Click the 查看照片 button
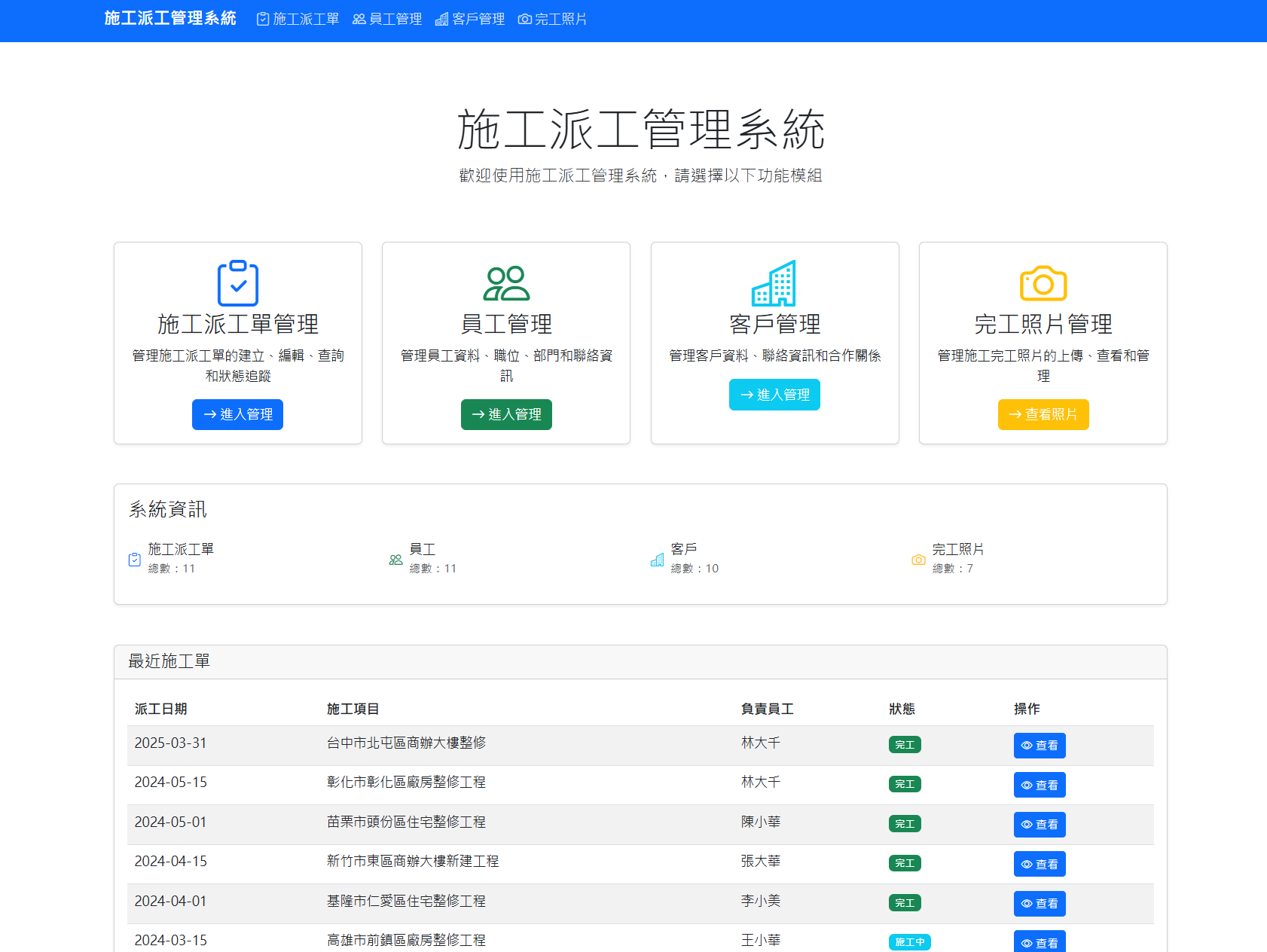 (1043, 414)
